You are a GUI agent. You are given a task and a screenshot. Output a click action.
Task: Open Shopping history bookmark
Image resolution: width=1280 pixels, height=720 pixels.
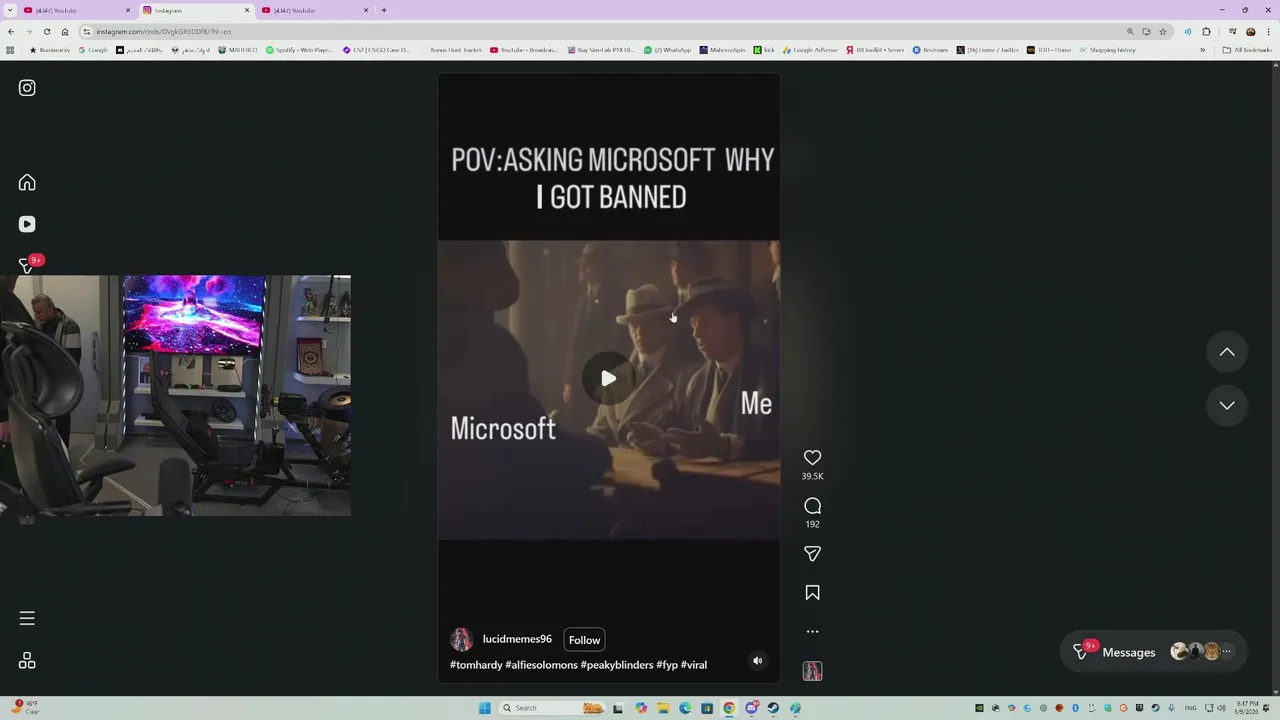(x=1107, y=50)
